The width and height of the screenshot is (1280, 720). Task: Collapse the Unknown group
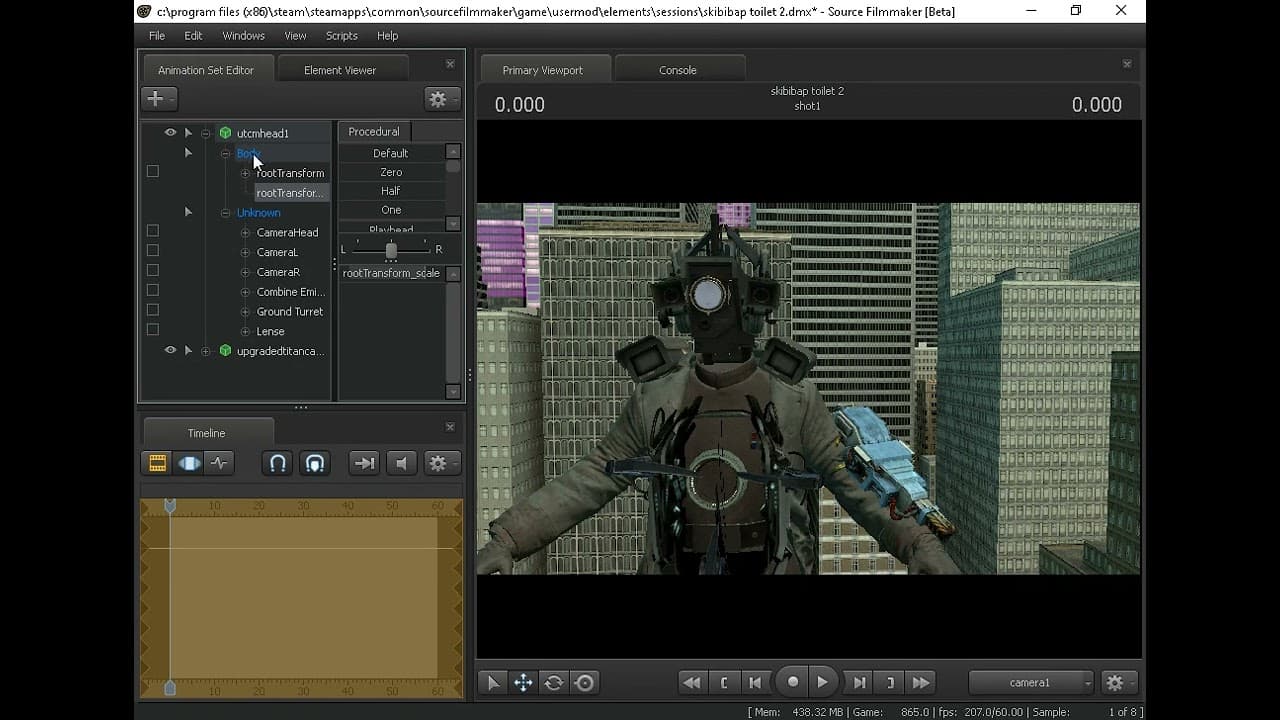[226, 213]
